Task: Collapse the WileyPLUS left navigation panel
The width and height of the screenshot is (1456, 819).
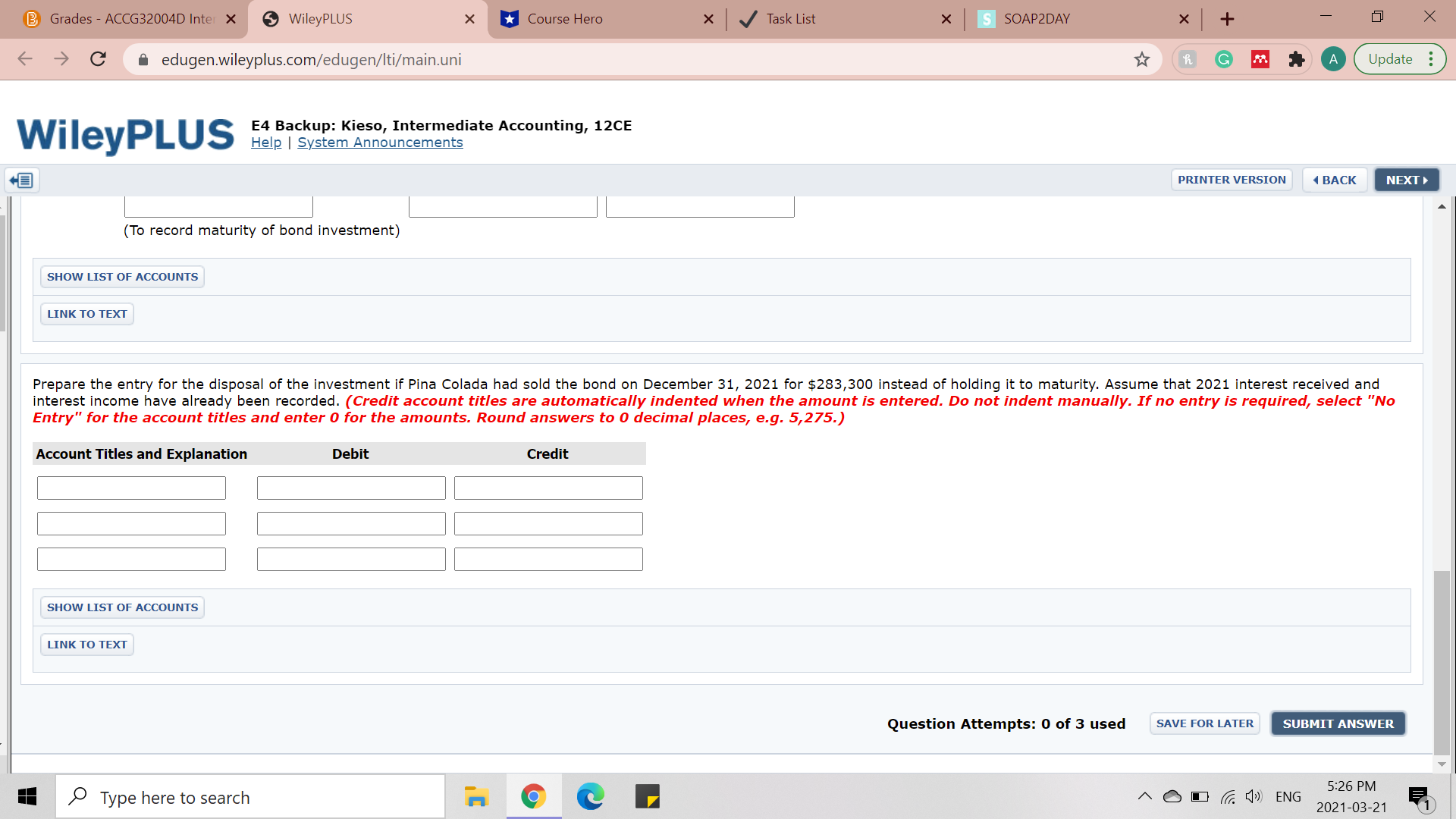Action: [22, 180]
